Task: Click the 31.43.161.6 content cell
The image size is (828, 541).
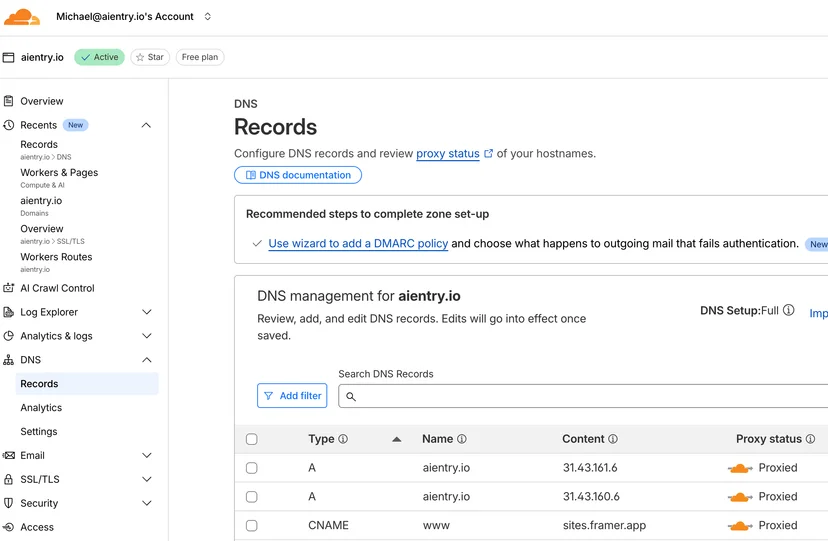Action: pyautogui.click(x=590, y=468)
